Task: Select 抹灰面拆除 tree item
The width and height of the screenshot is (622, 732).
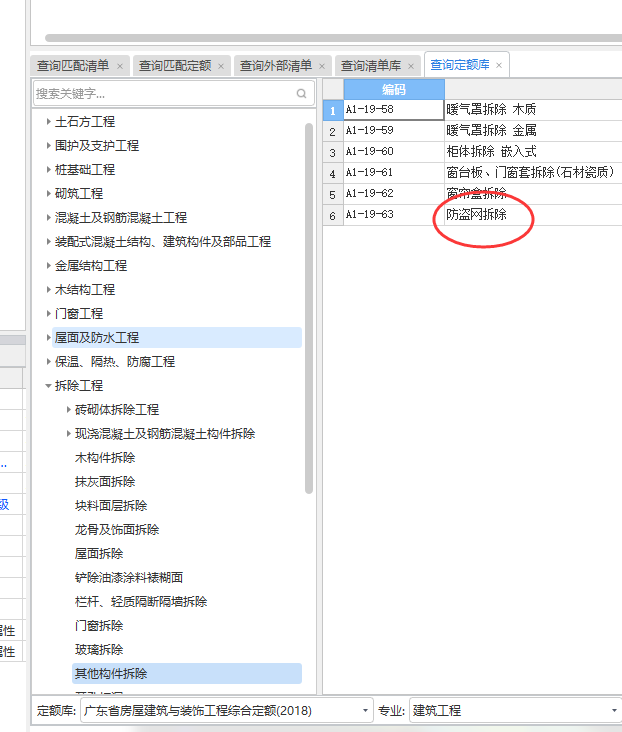Action: pyautogui.click(x=105, y=481)
